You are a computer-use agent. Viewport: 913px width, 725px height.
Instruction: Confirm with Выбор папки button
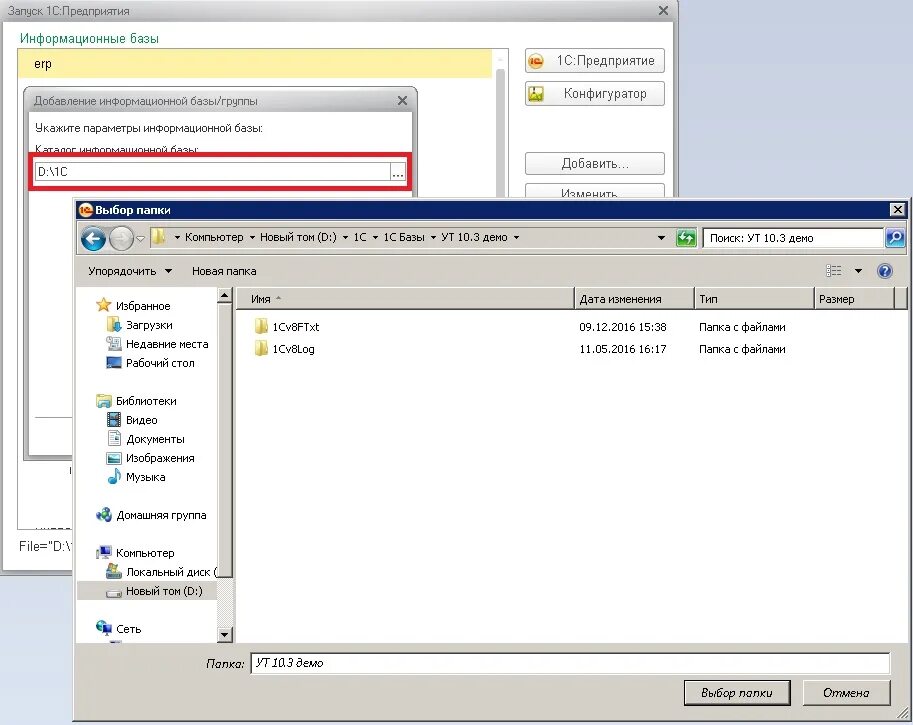(x=737, y=693)
